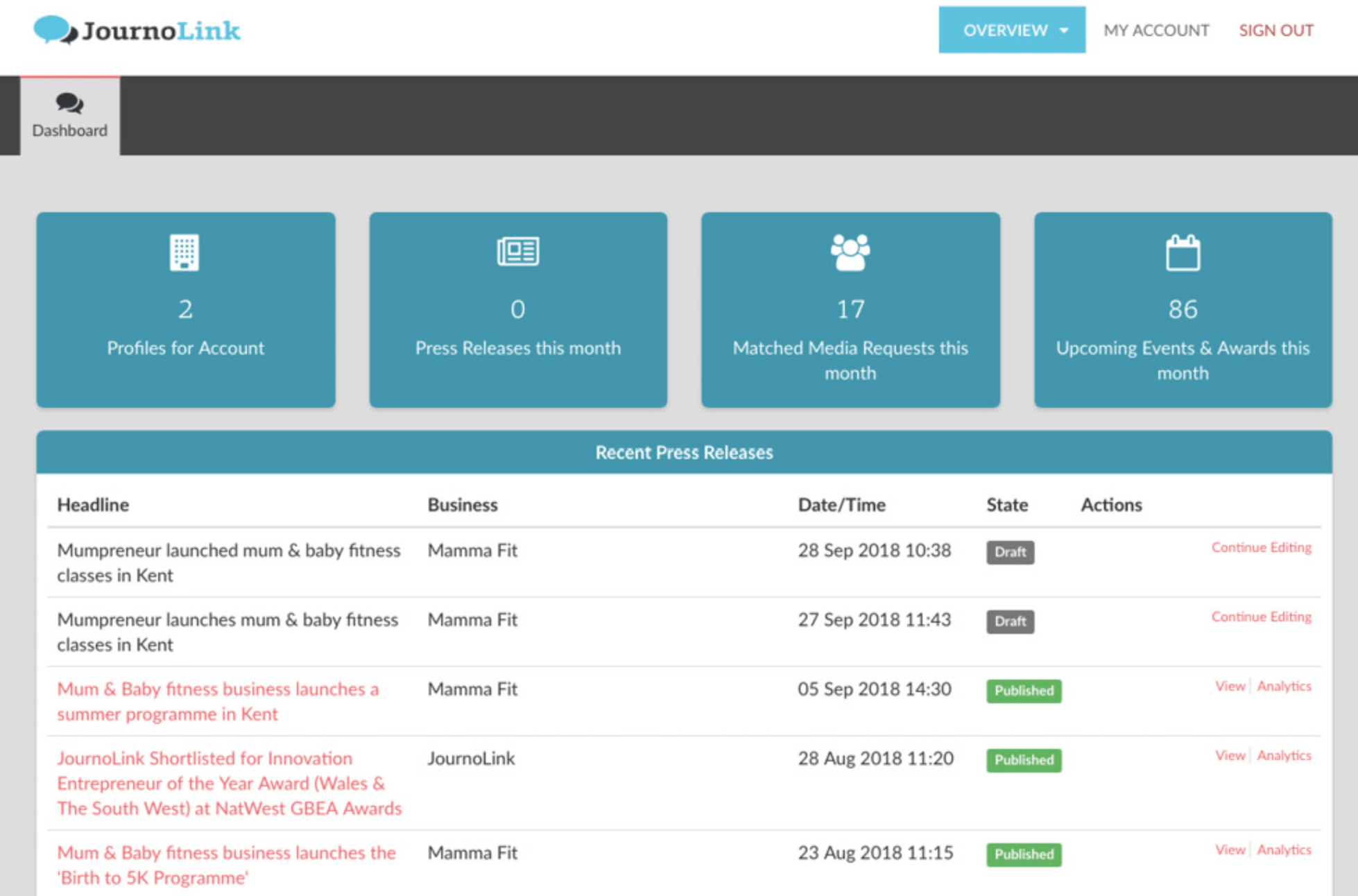This screenshot has height=896, width=1358.
Task: Click the building icon in Profiles card
Action: point(184,252)
